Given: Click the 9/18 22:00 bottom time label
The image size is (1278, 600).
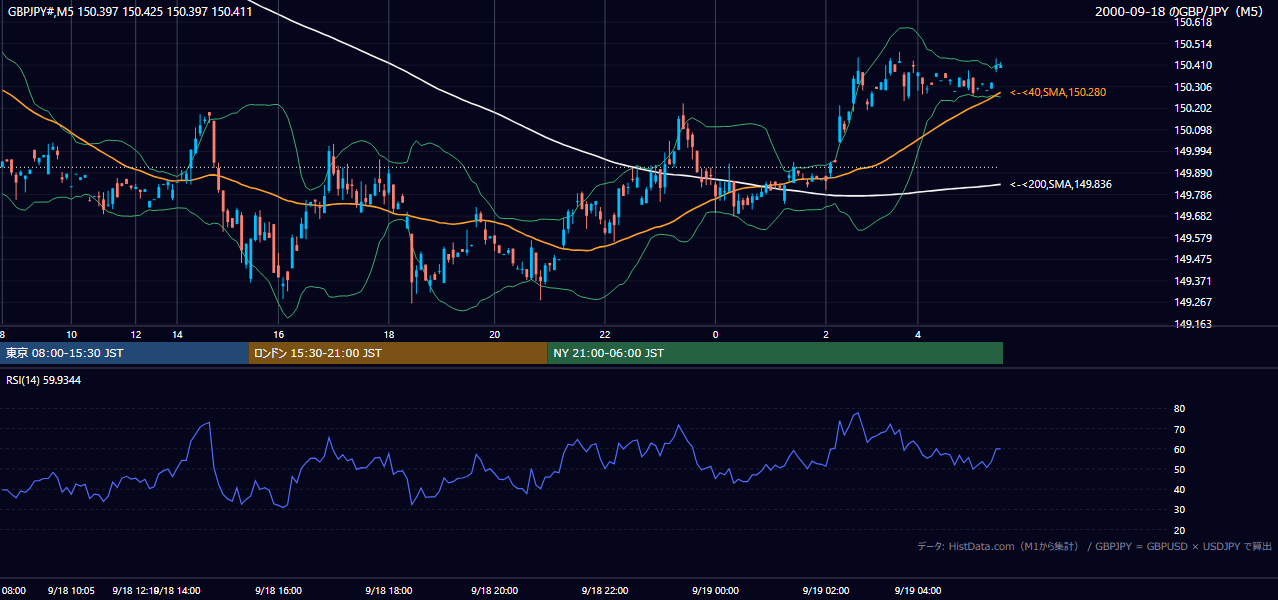Looking at the screenshot, I should 604,591.
